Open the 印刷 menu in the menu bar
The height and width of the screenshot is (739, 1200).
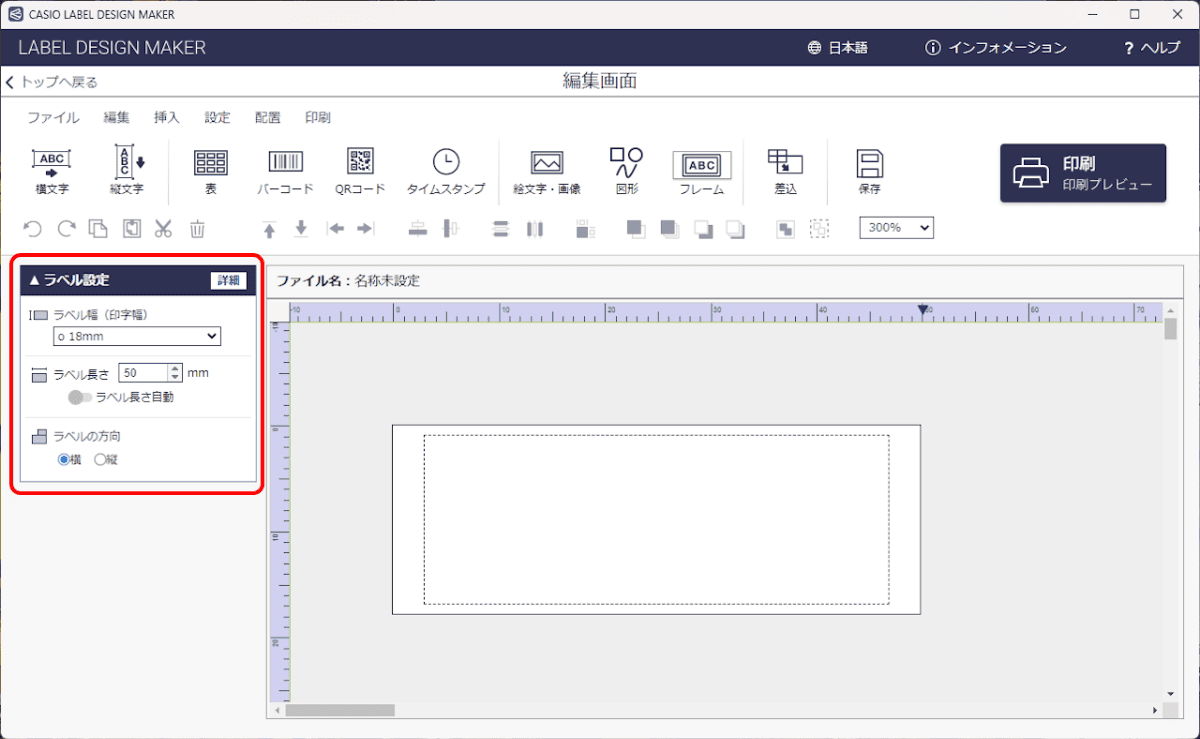click(x=318, y=117)
